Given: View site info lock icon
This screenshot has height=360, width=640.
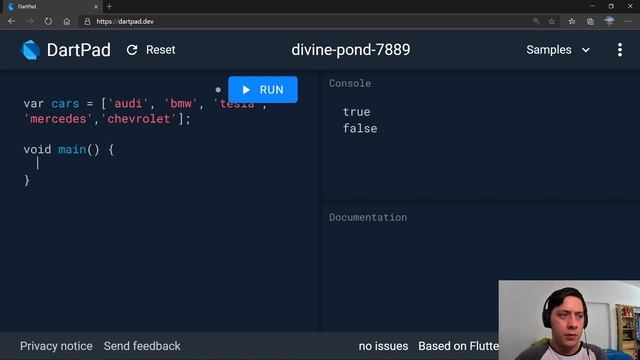Looking at the screenshot, I should click(87, 21).
